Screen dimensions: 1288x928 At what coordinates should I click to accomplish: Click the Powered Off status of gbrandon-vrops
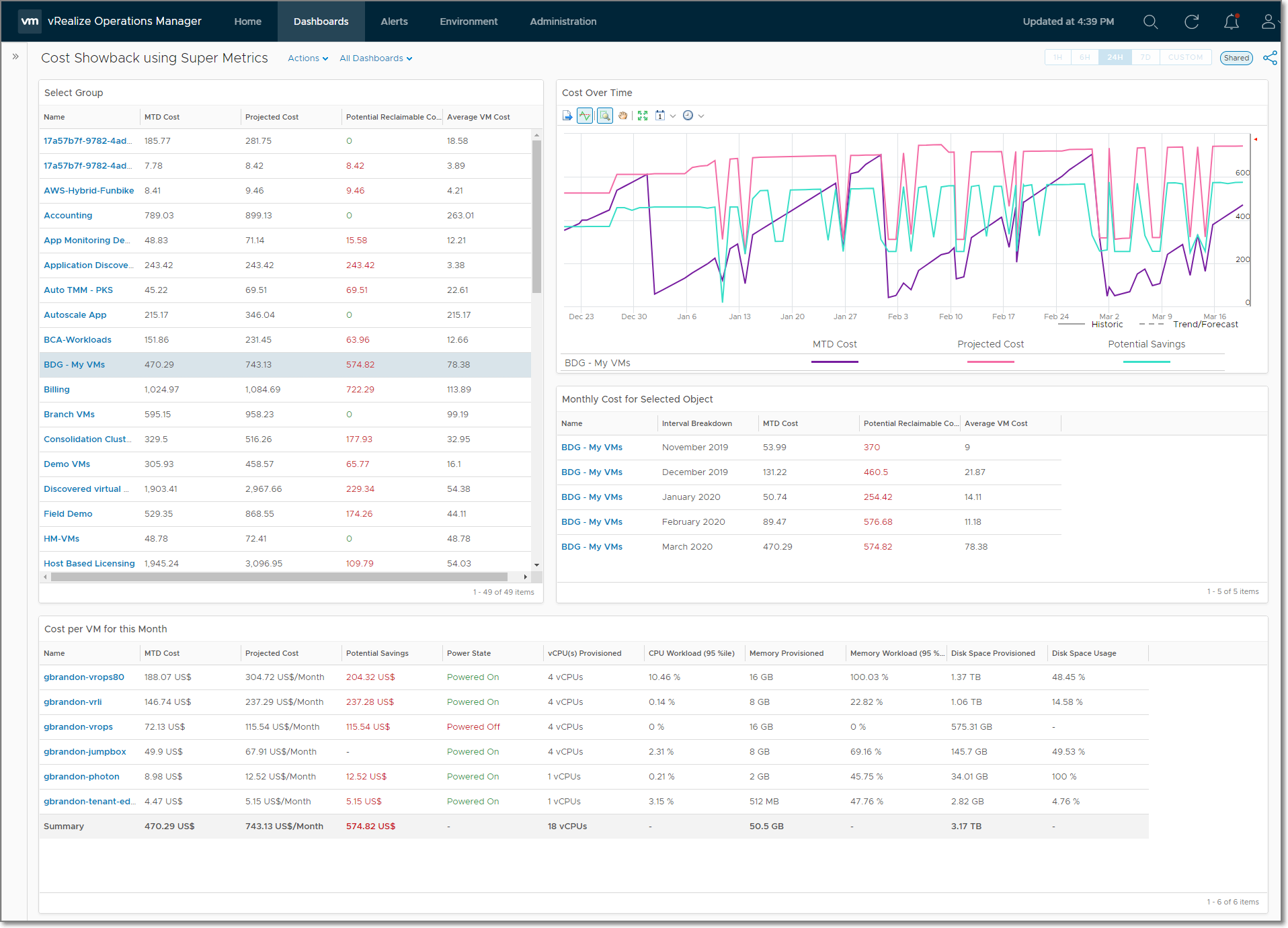pyautogui.click(x=473, y=727)
